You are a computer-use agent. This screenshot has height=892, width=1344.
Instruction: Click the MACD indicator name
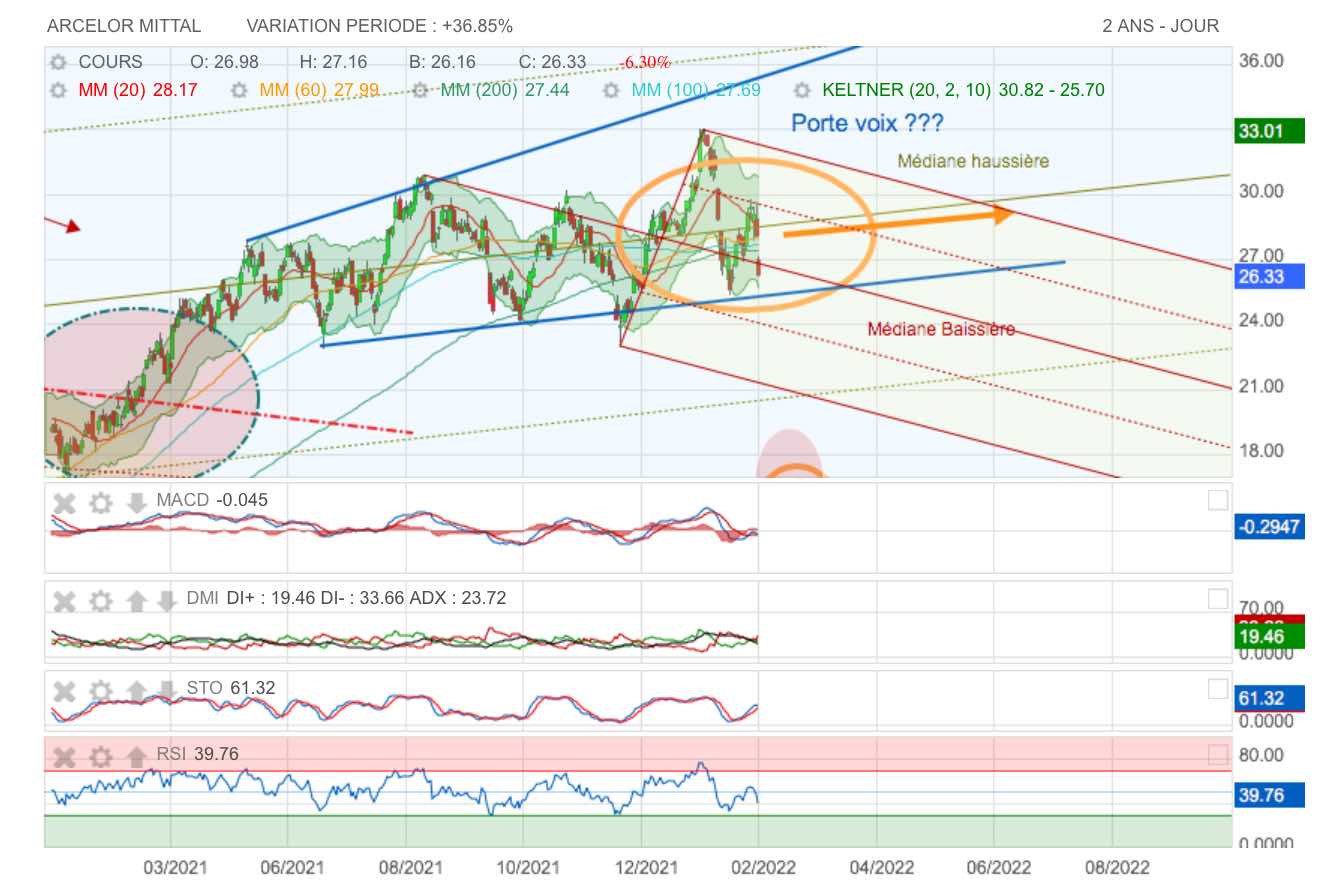[x=183, y=500]
